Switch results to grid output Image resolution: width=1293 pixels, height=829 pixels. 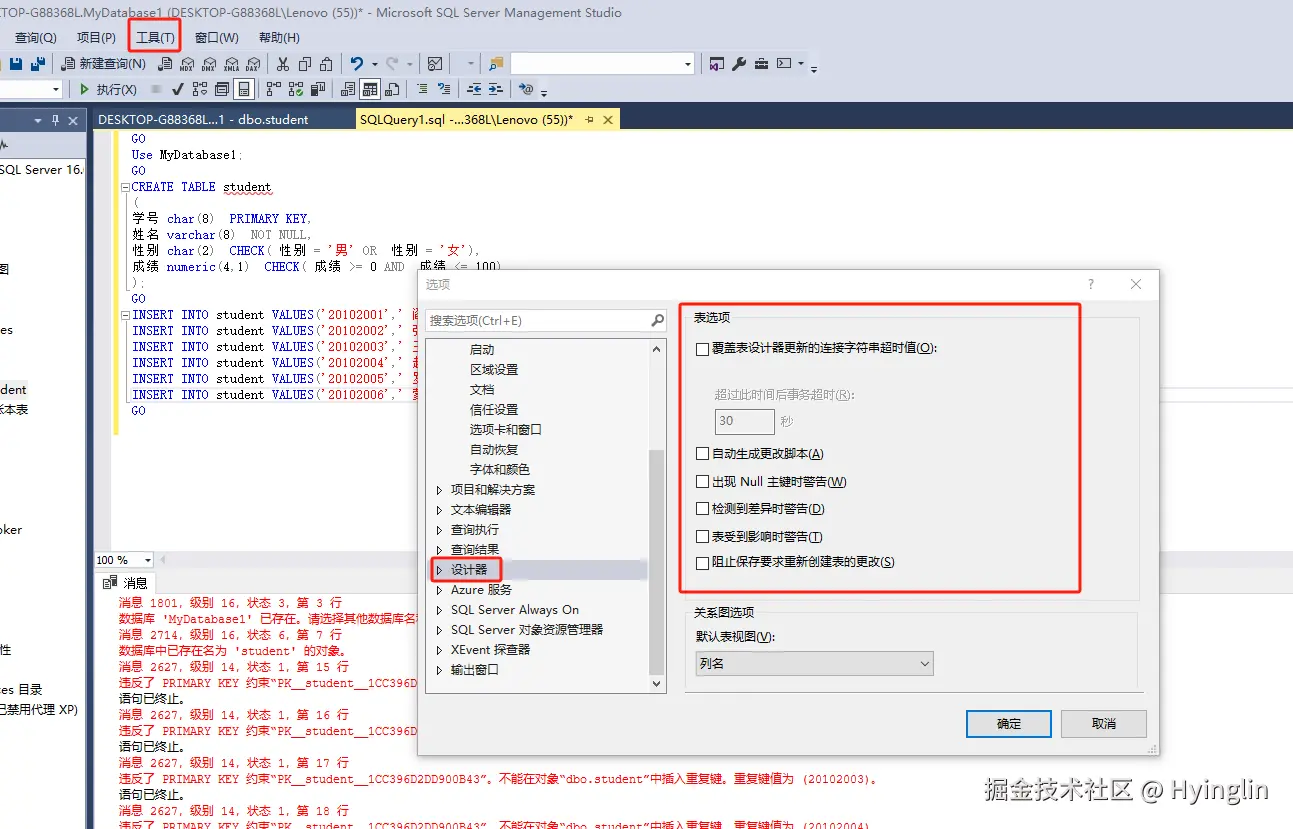click(x=370, y=89)
